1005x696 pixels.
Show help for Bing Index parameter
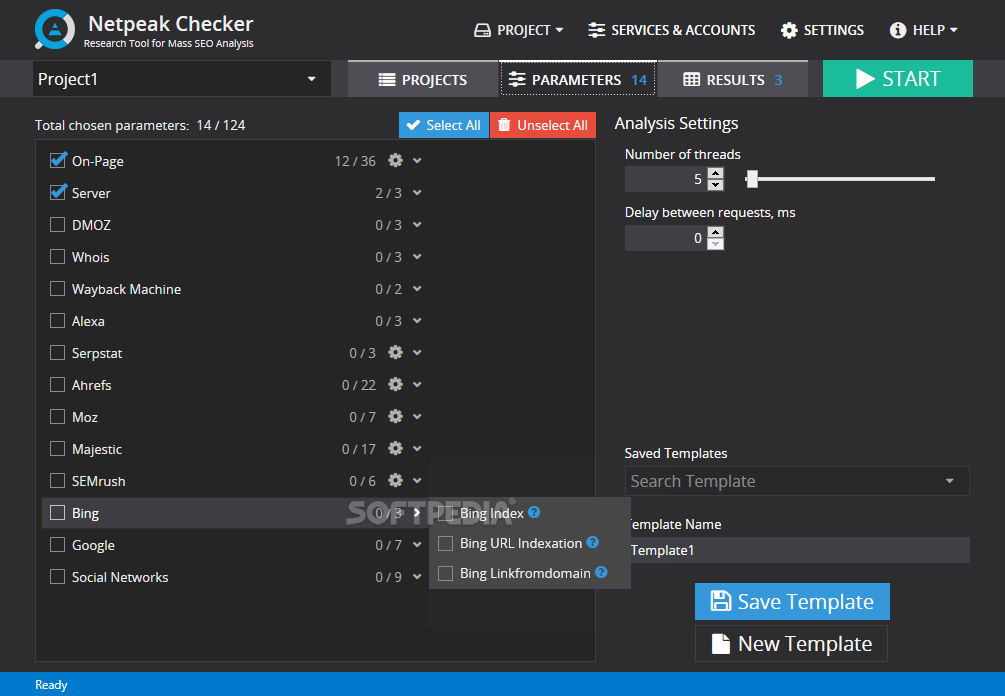pyautogui.click(x=534, y=512)
